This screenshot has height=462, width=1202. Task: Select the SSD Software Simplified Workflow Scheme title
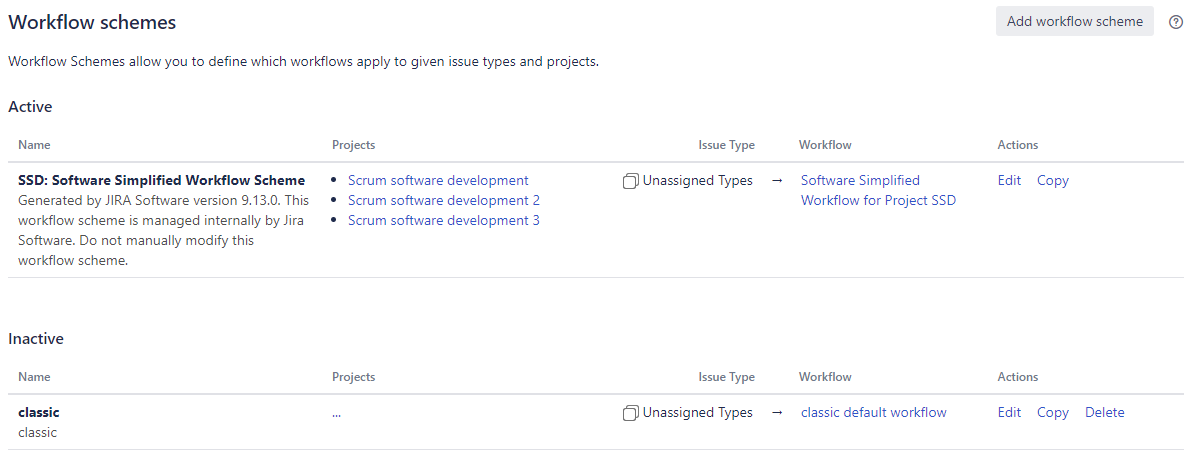coord(161,180)
